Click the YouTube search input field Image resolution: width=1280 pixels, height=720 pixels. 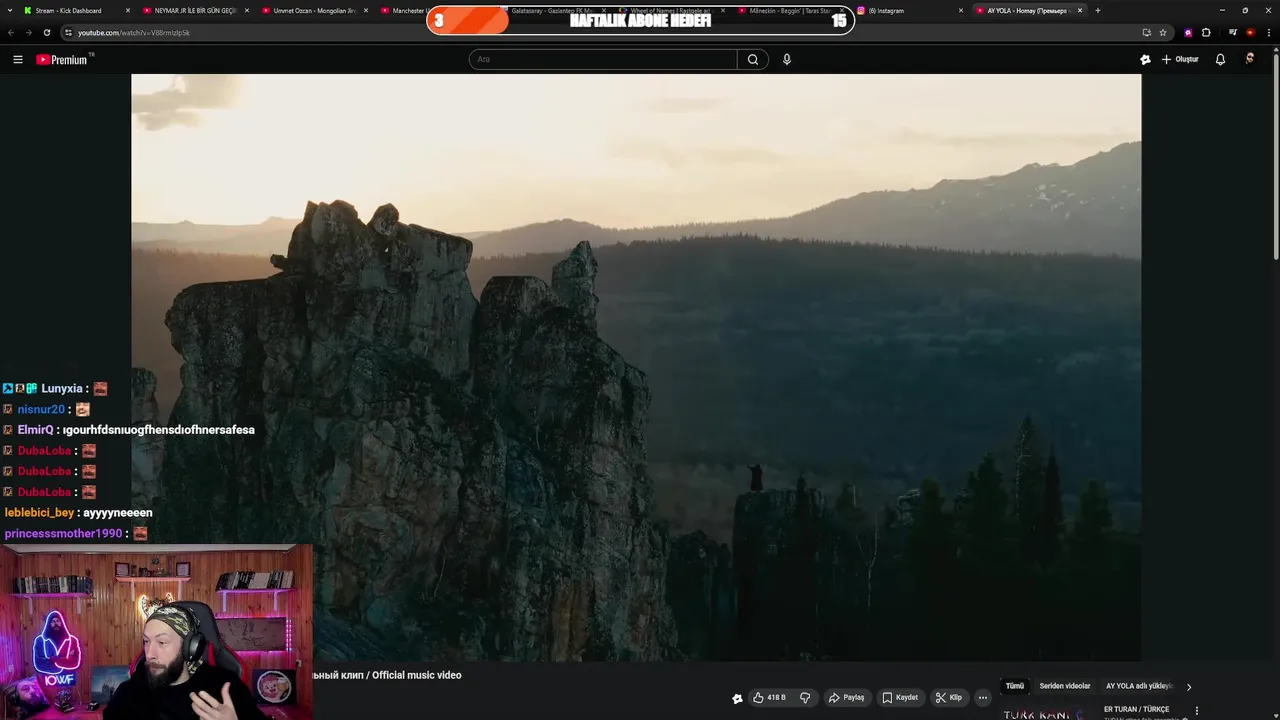click(x=603, y=60)
